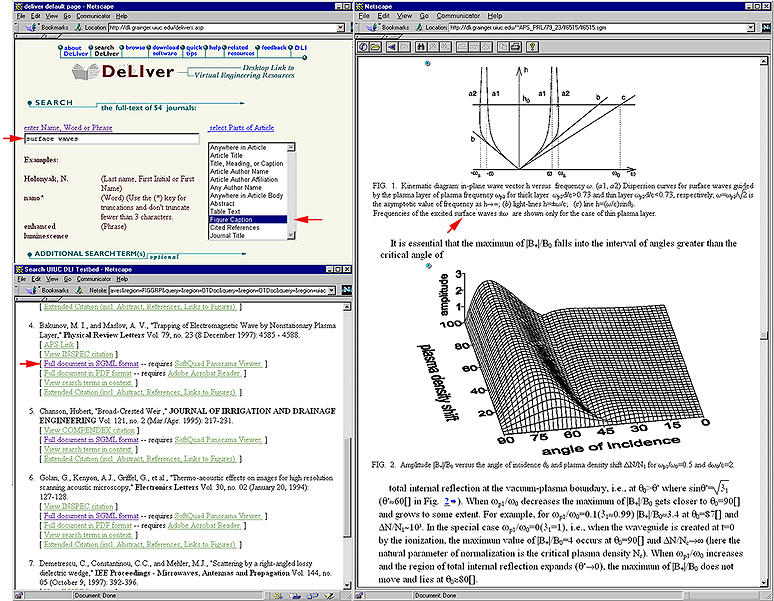This screenshot has width=774, height=601.
Task: Click the copy icon beside the printer icon
Action: [503, 47]
